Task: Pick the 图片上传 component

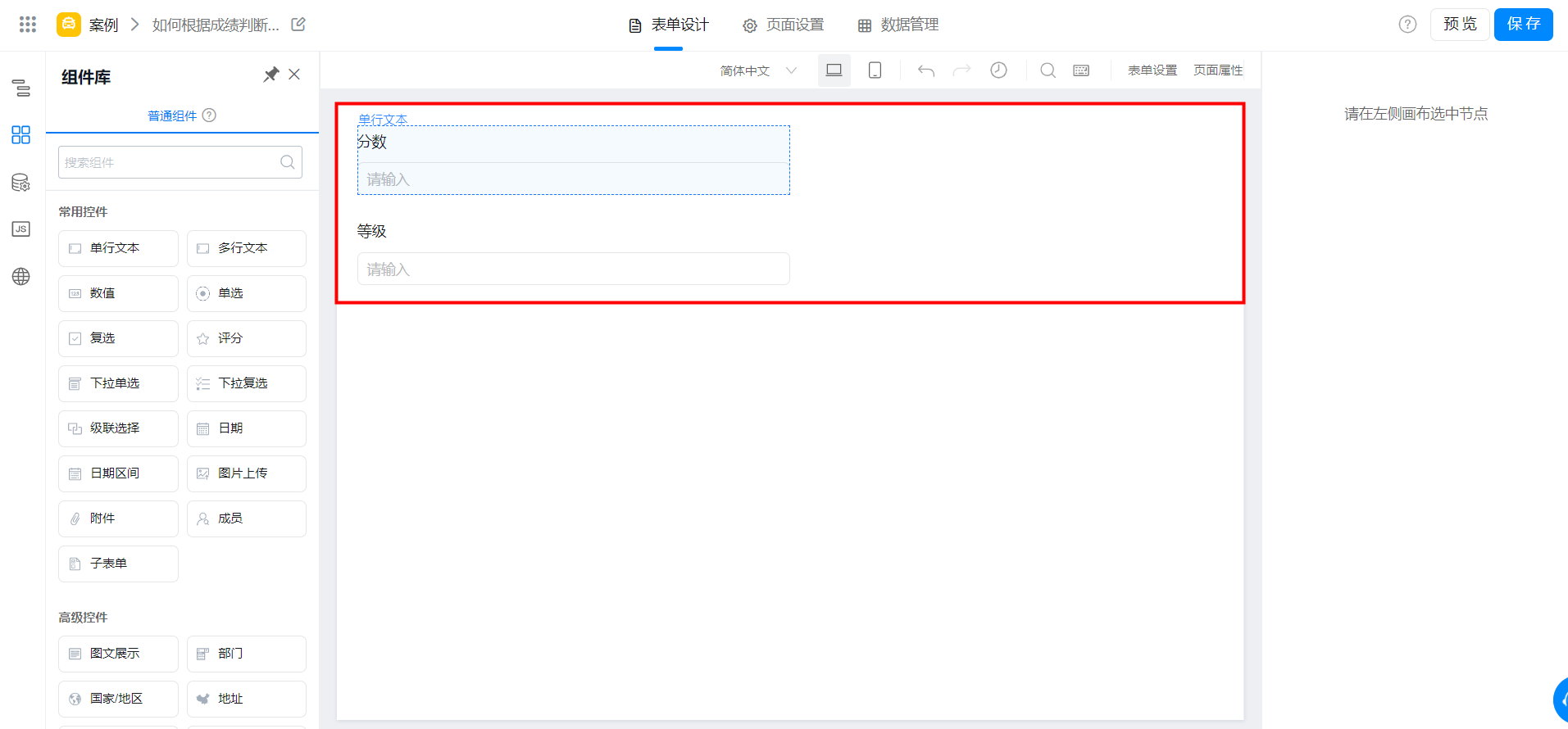Action: (x=247, y=473)
